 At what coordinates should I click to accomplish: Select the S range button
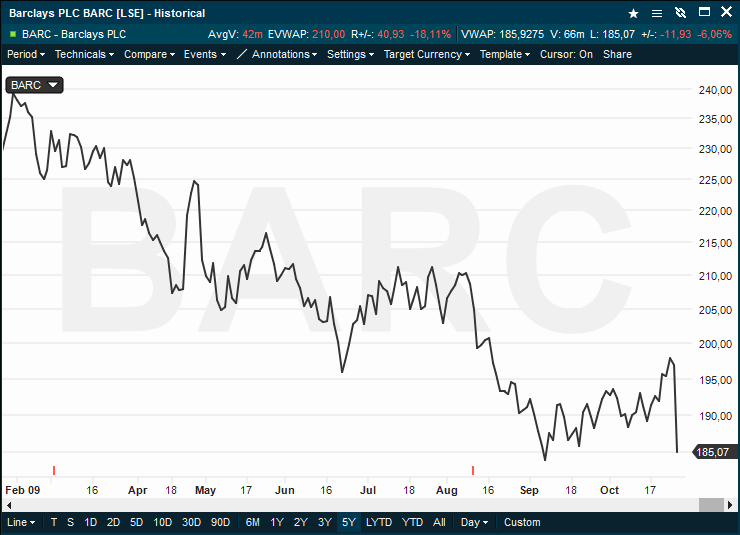(x=70, y=522)
